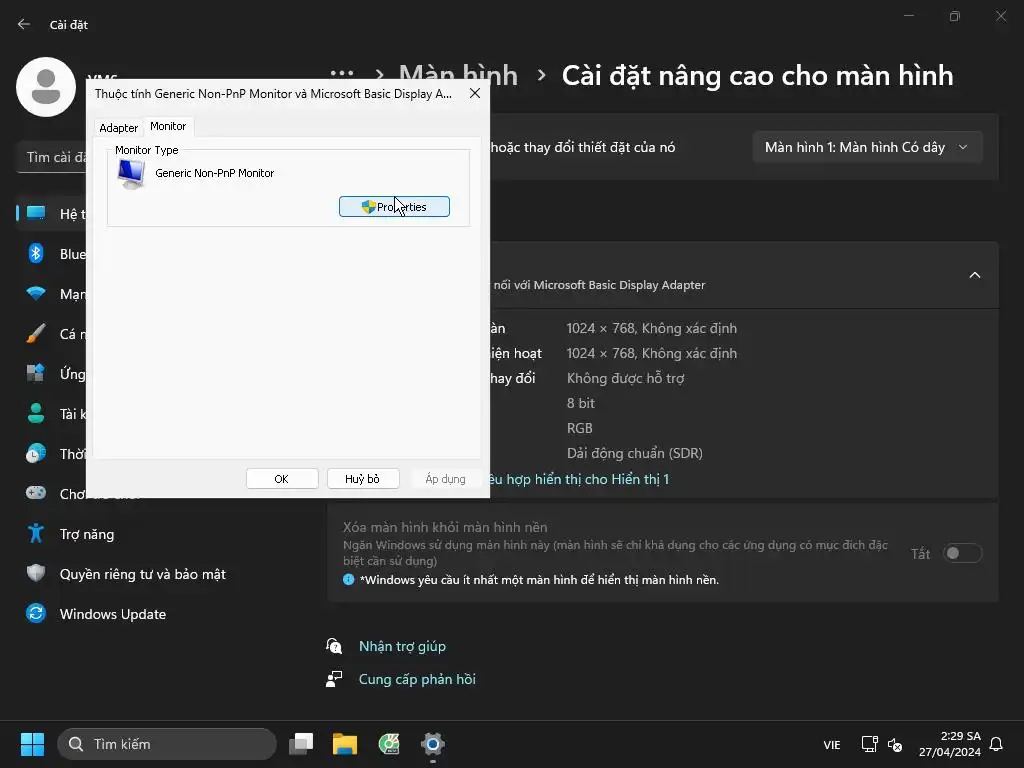Viewport: 1024px width, 768px height.
Task: Click the Generic Non-PnP Monitor icon
Action: pos(131,174)
